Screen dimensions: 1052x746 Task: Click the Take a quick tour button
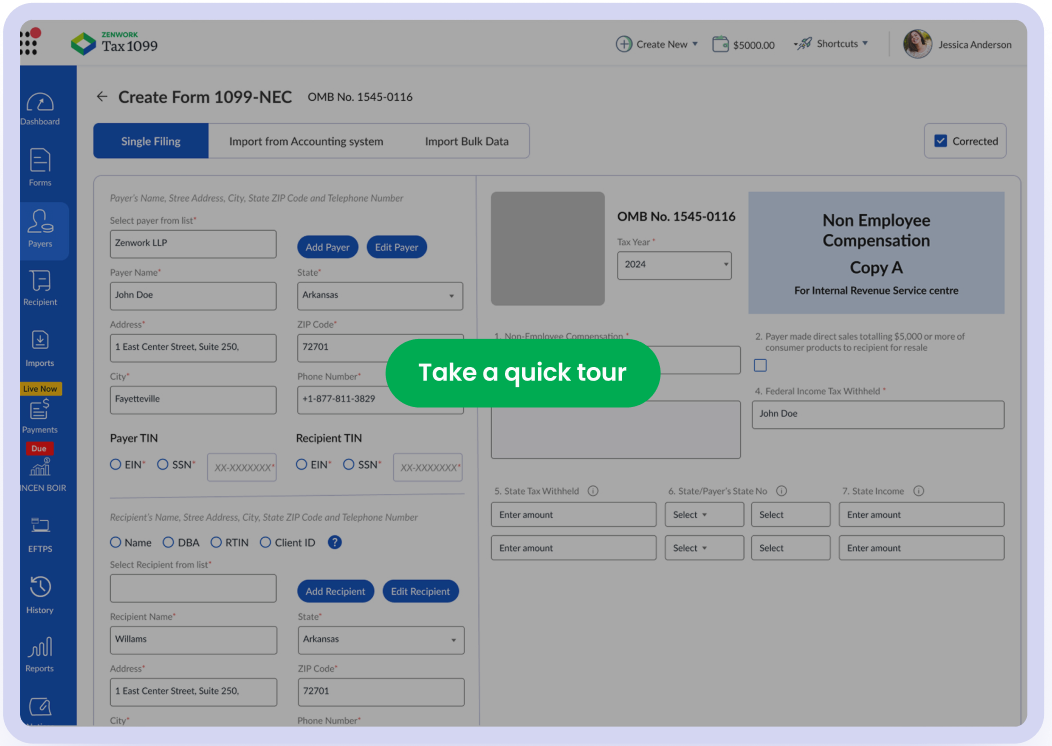[x=522, y=373]
